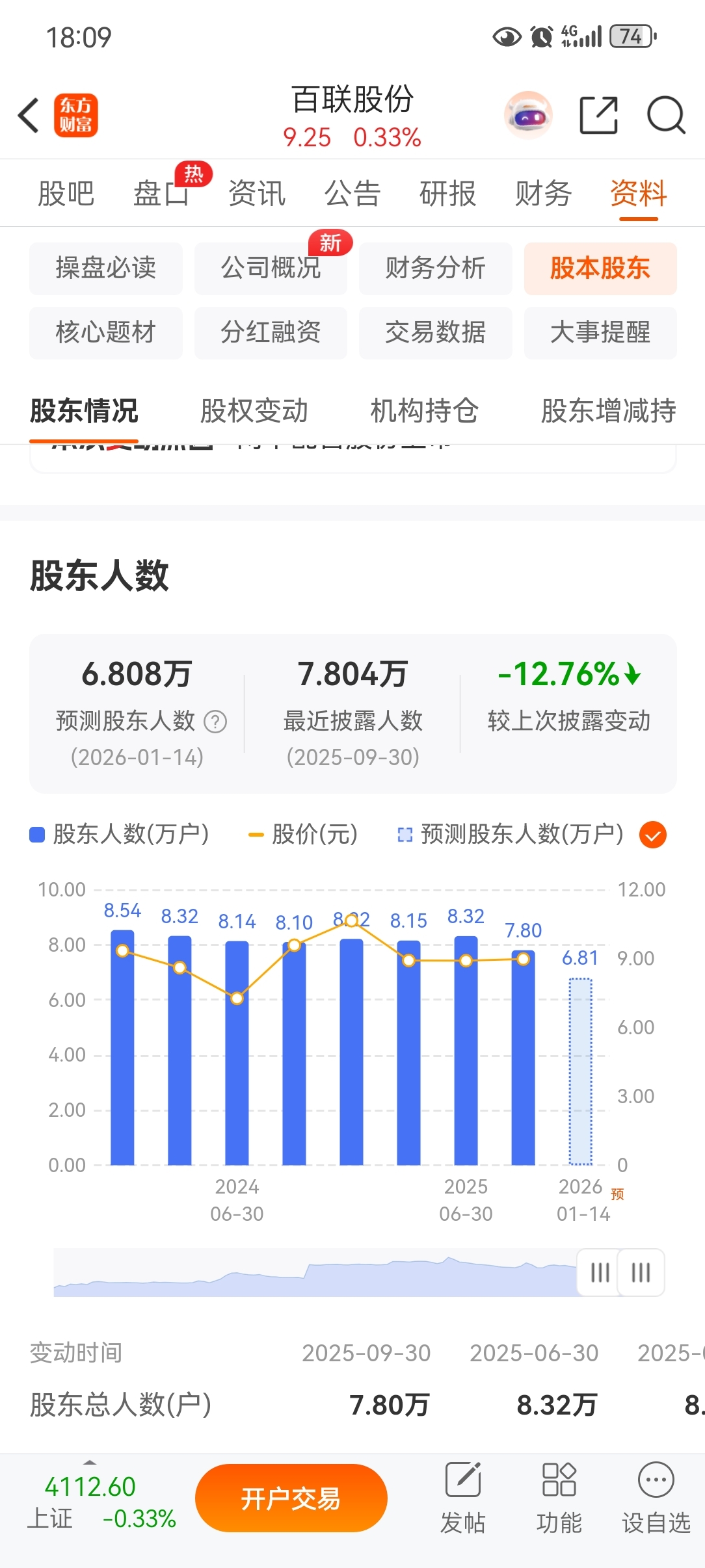Tap the alarm clock status bar icon

542,36
